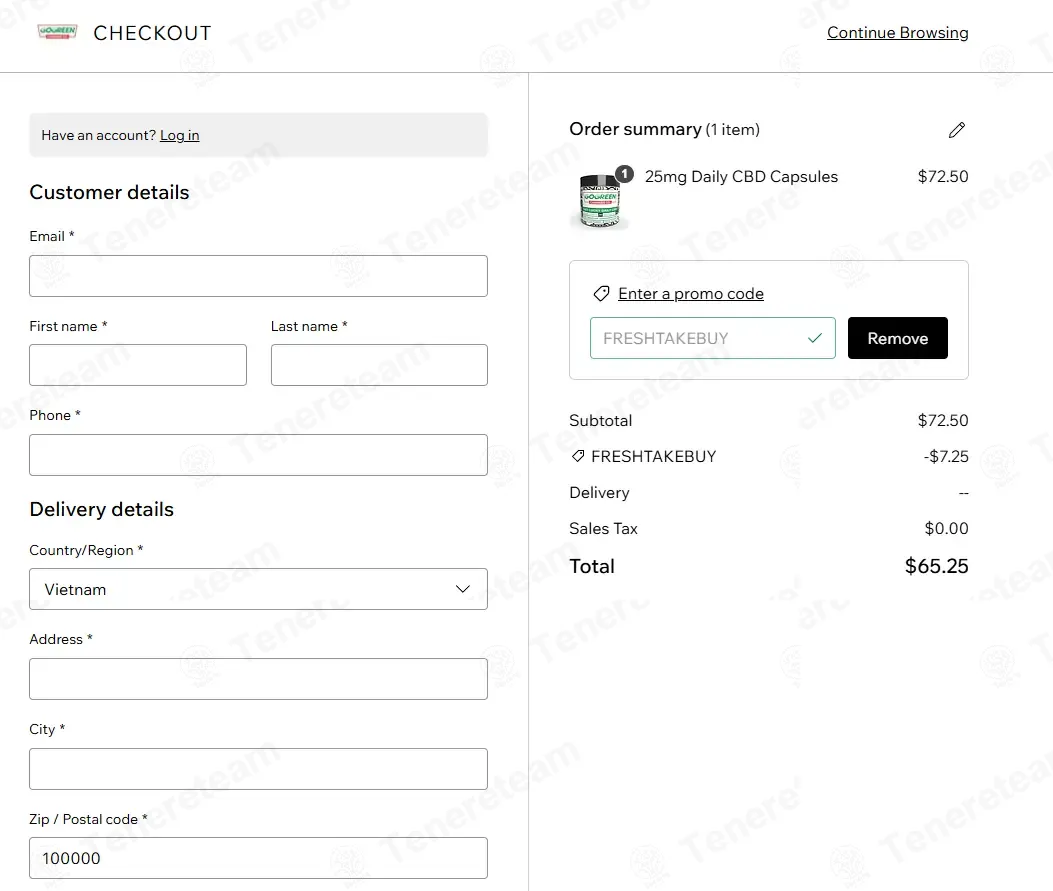
Task: Expand the Country/Region dropdown showing Vietnam
Action: click(258, 589)
